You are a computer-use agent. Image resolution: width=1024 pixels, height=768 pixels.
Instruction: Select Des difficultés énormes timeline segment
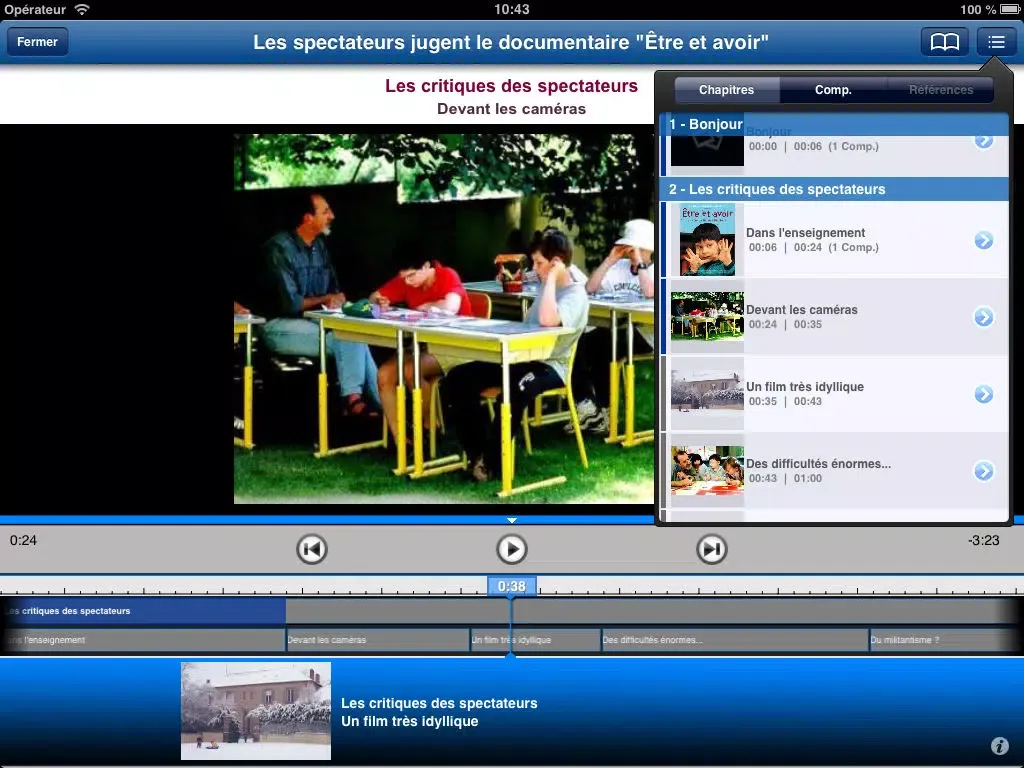(x=735, y=640)
